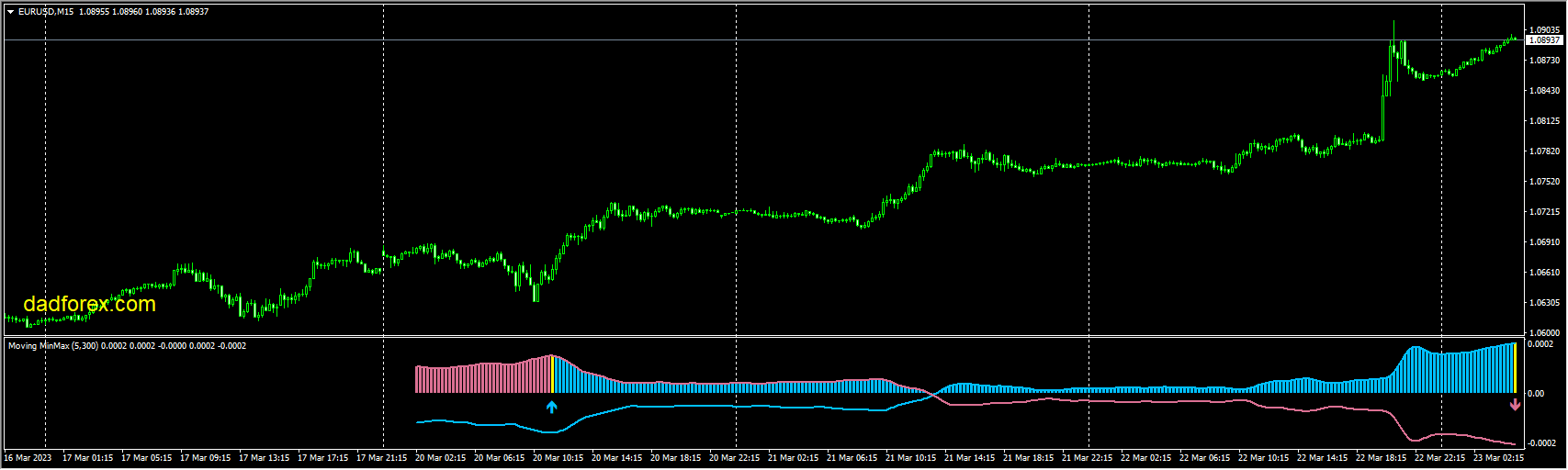Click the yellow histogram bar above blue arrow
This screenshot has height=470, width=1568.
(x=551, y=375)
